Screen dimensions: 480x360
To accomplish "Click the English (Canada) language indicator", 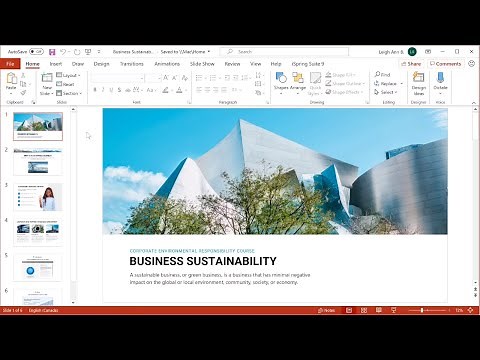I will pos(44,310).
